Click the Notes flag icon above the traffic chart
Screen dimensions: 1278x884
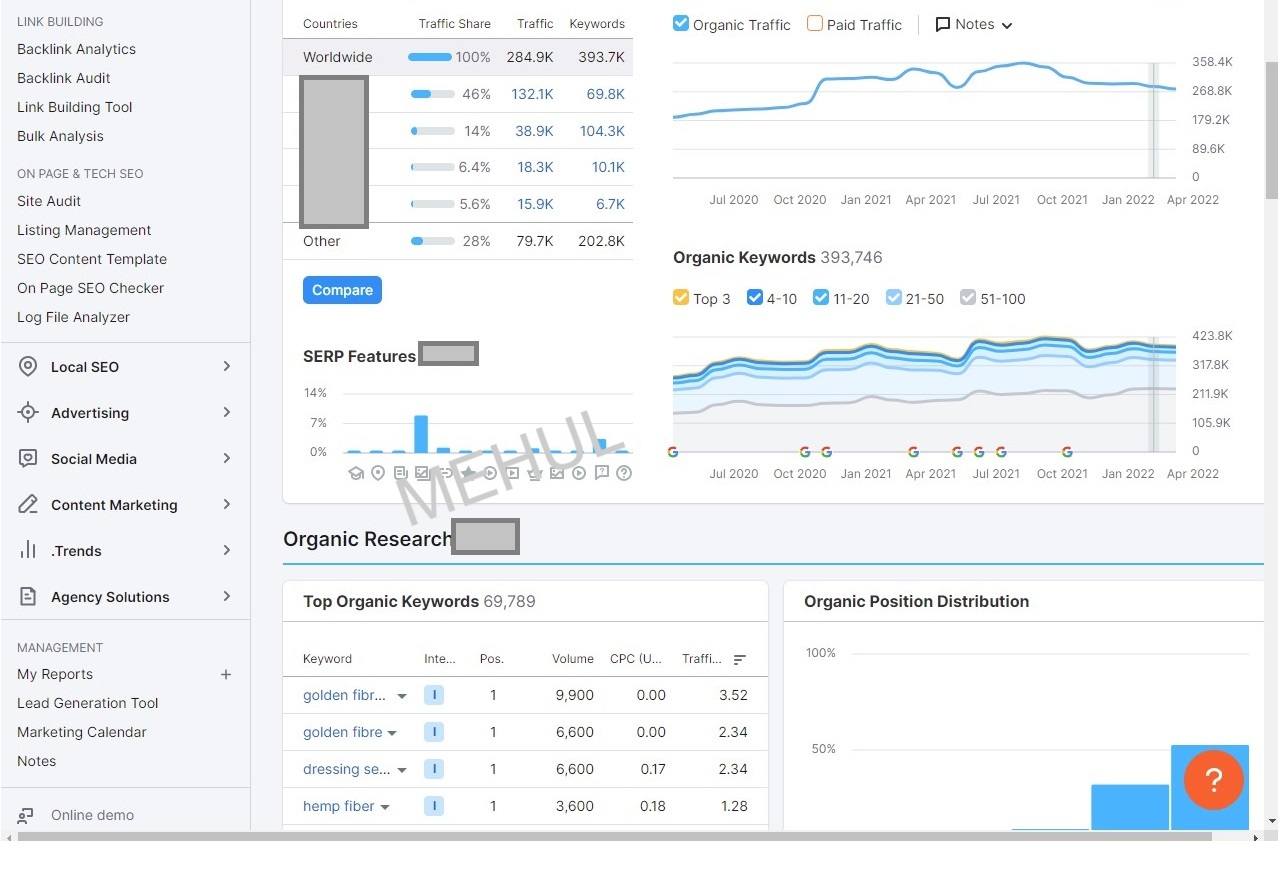[x=942, y=24]
